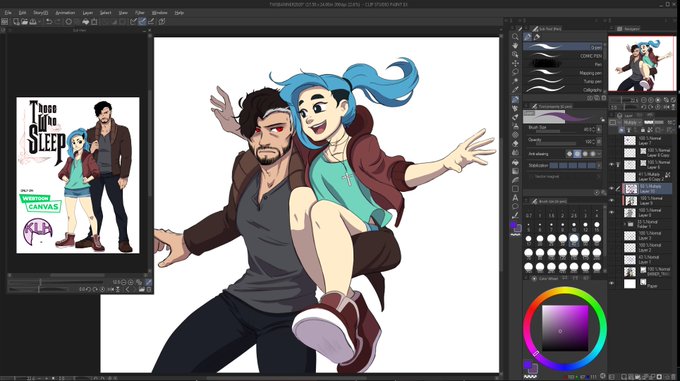Click Lock layer icon in layer panel

(643, 130)
